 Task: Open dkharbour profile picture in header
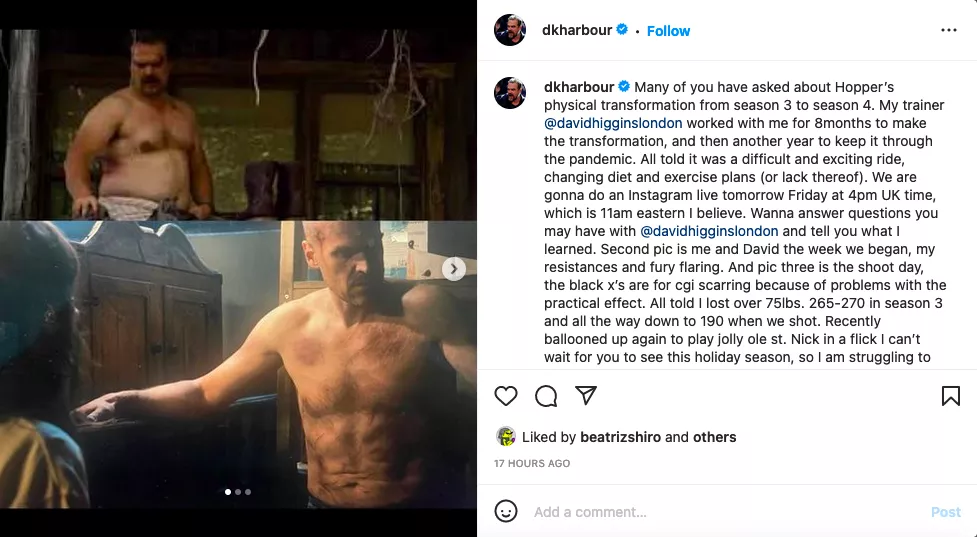pyautogui.click(x=510, y=31)
